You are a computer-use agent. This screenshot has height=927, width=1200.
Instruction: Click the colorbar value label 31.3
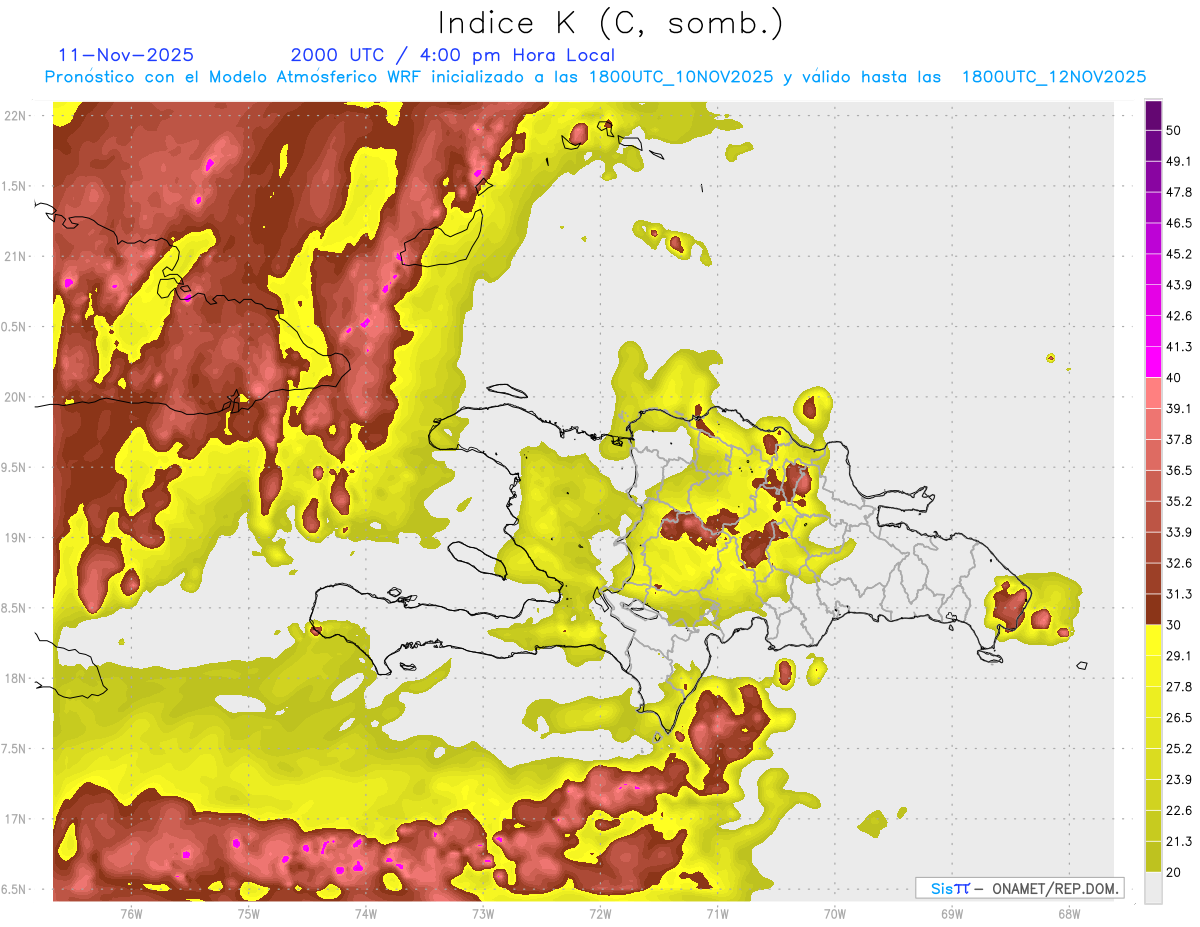(x=1178, y=594)
